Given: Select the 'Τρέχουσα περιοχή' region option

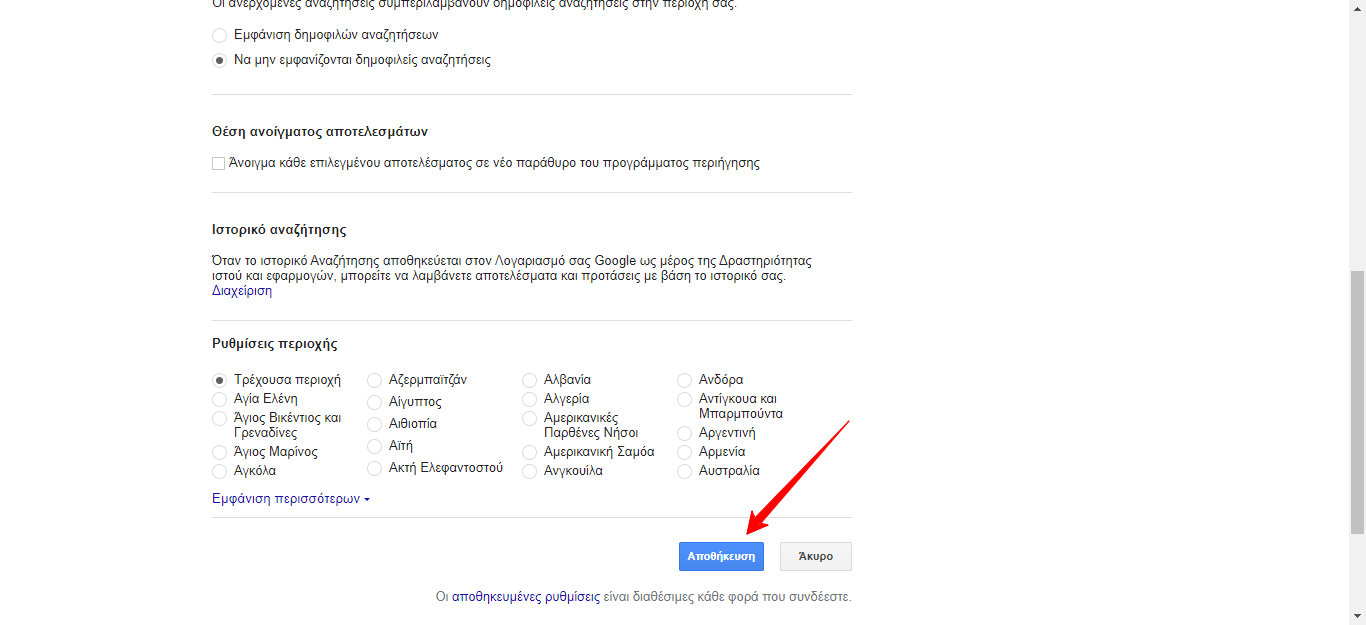Looking at the screenshot, I should click(219, 379).
